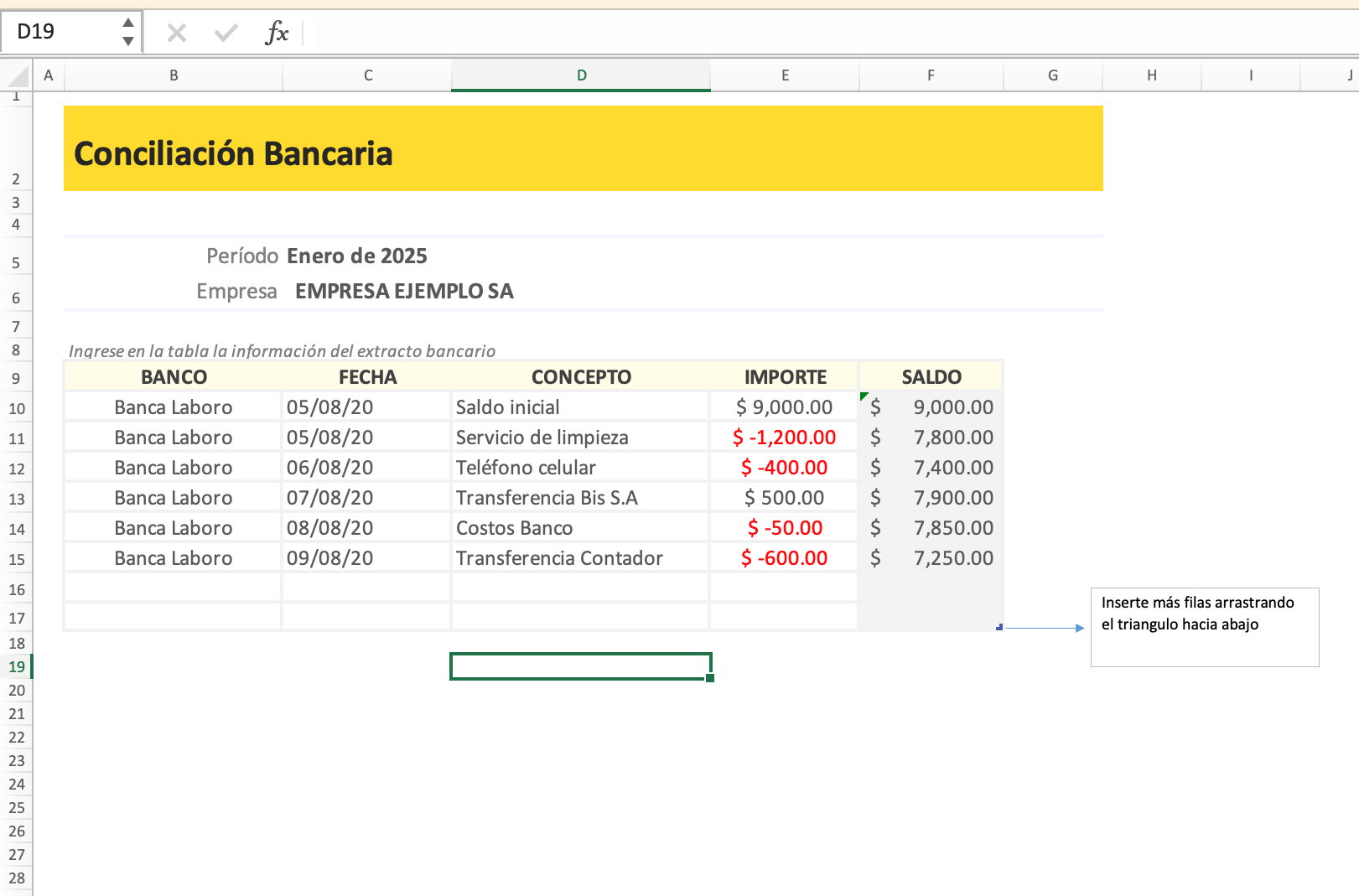Select the cell with Servicio de limpieza
The width and height of the screenshot is (1359, 896).
pyautogui.click(x=580, y=438)
